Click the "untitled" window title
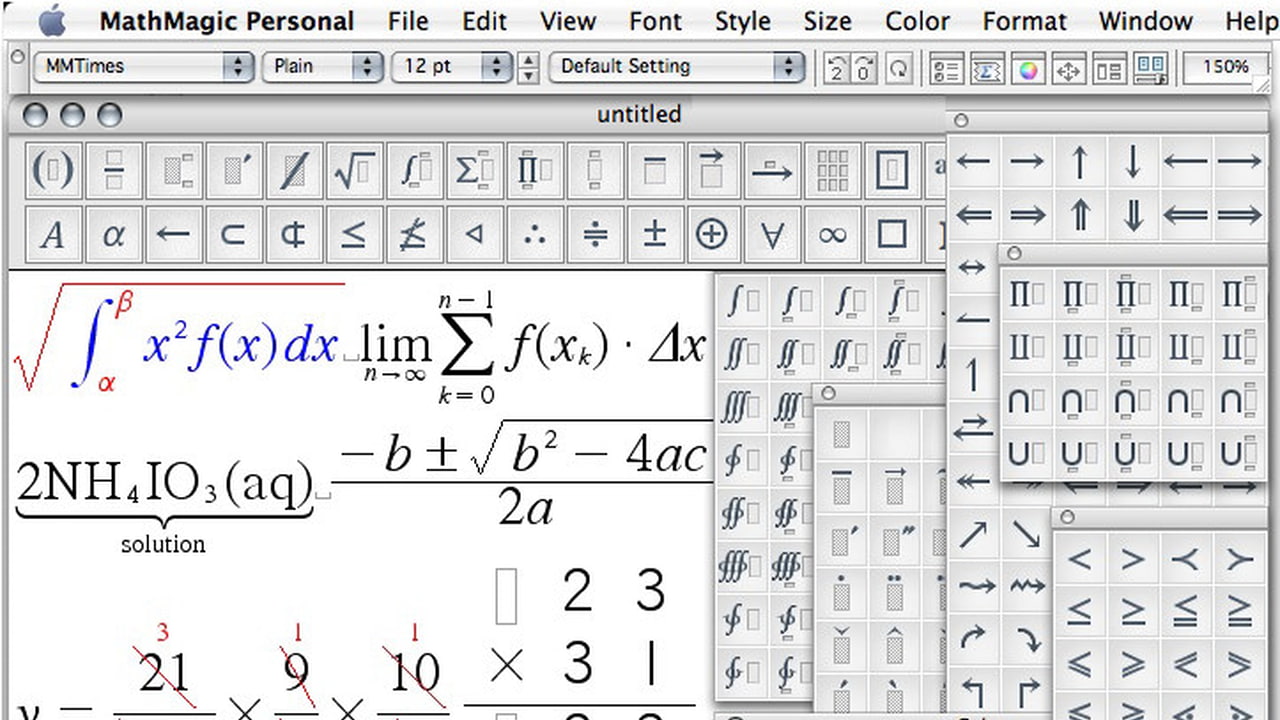This screenshot has width=1280, height=720. (x=639, y=115)
